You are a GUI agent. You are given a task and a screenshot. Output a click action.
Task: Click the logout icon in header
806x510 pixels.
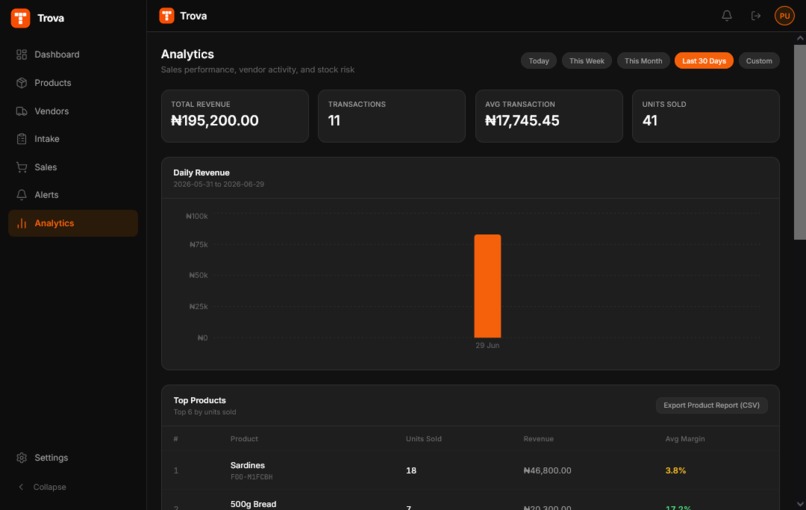coord(756,16)
